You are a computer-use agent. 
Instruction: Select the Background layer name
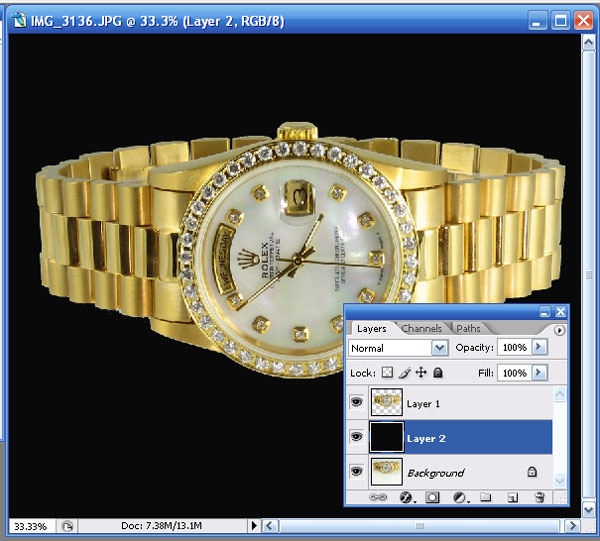click(x=435, y=473)
